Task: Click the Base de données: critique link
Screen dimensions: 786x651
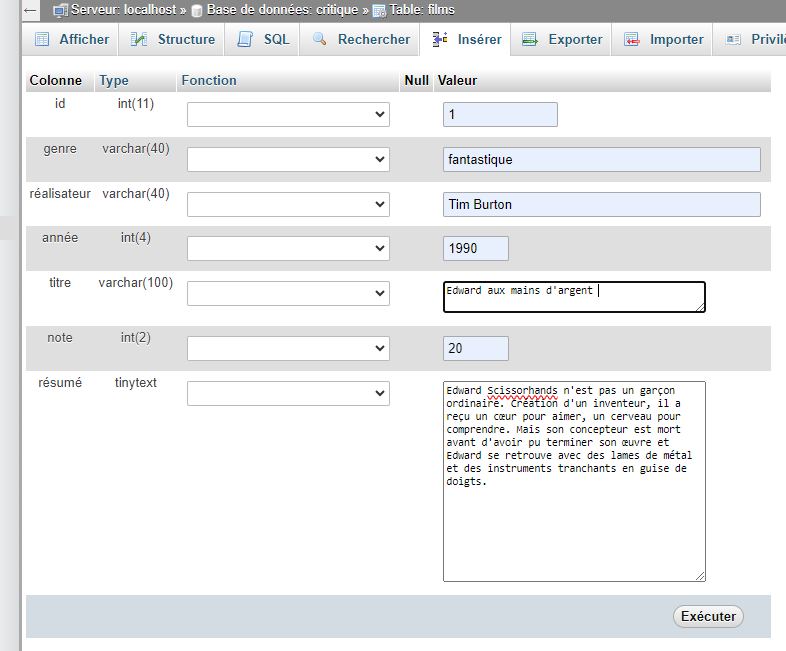Action: click(282, 10)
